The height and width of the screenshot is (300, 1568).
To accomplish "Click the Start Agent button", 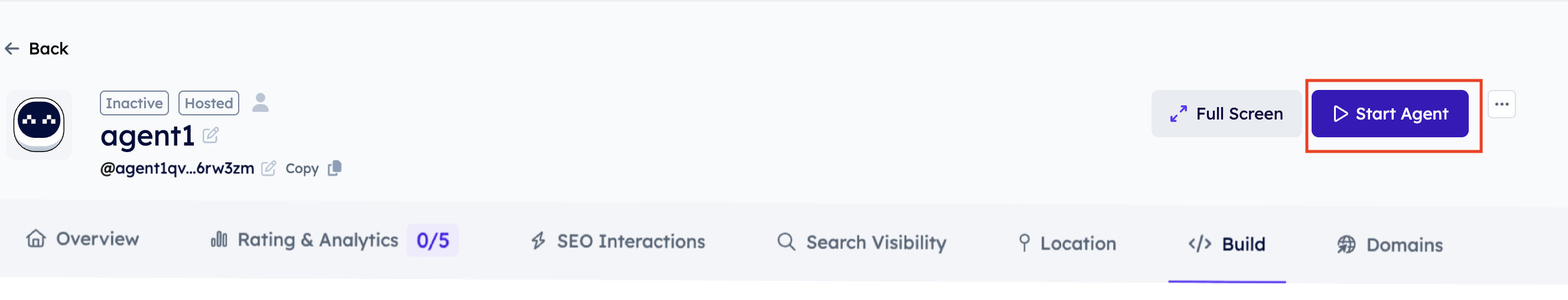I will (x=1390, y=114).
